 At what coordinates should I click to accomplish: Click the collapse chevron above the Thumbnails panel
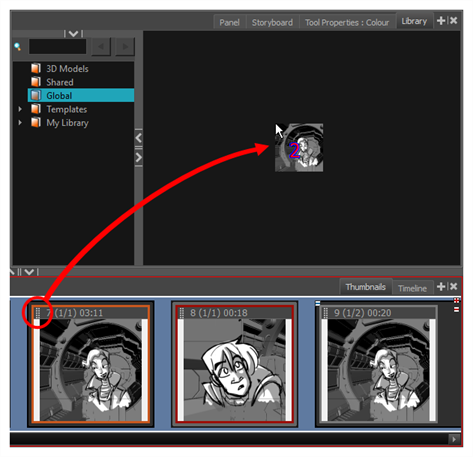(x=29, y=272)
